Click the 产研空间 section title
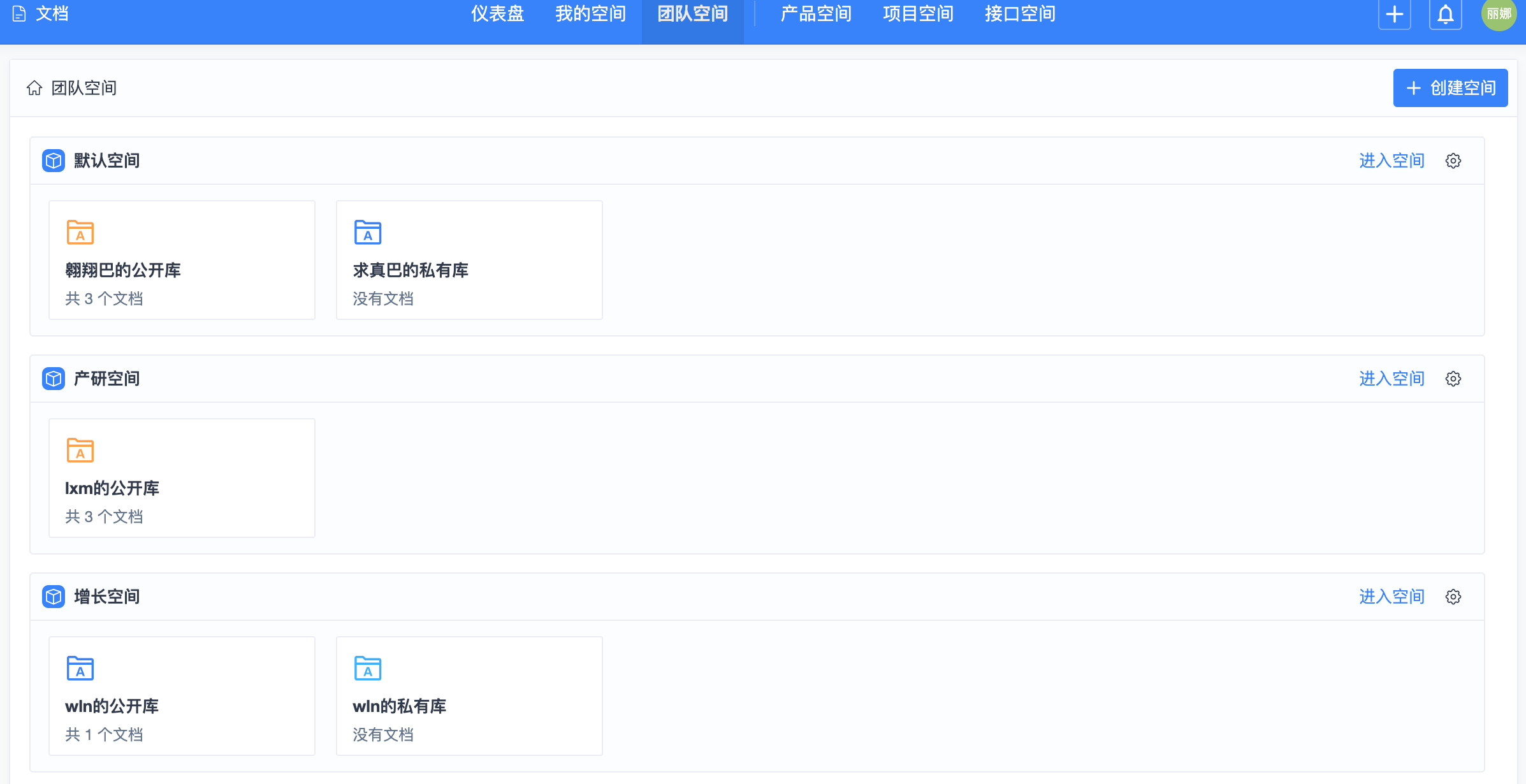Image resolution: width=1526 pixels, height=784 pixels. [x=107, y=379]
